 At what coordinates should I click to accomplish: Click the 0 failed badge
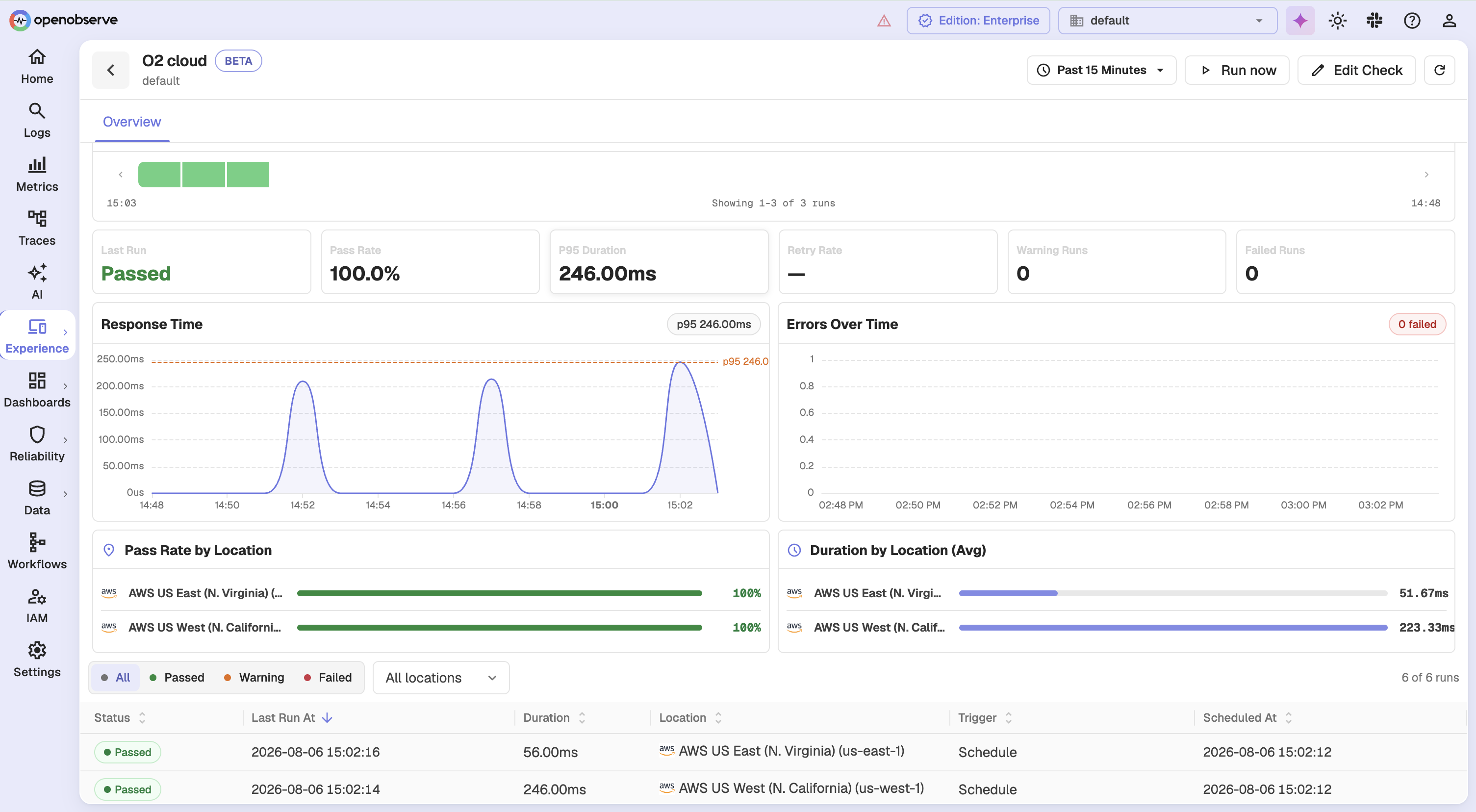pos(1417,324)
